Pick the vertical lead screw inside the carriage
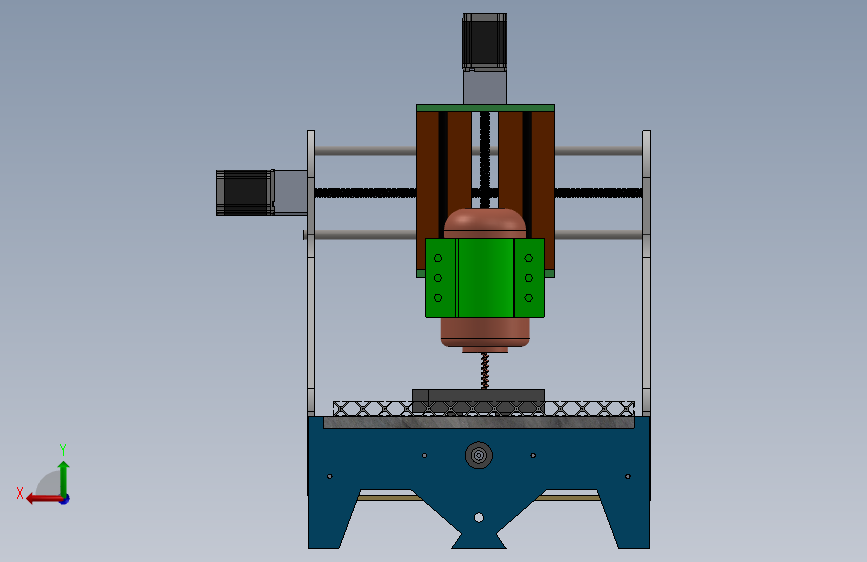 pos(485,159)
